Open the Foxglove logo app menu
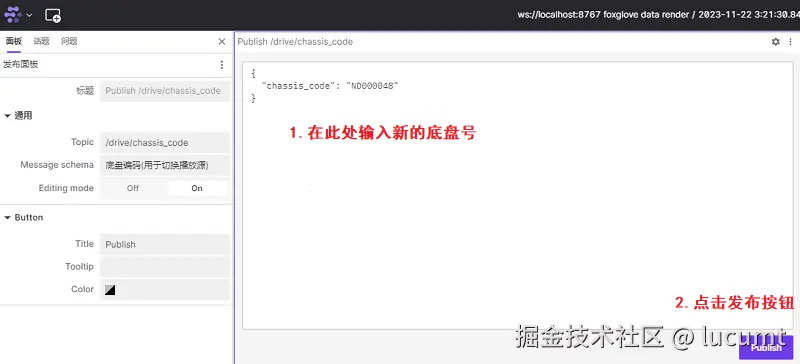Image resolution: width=800 pixels, height=364 pixels. (x=13, y=15)
